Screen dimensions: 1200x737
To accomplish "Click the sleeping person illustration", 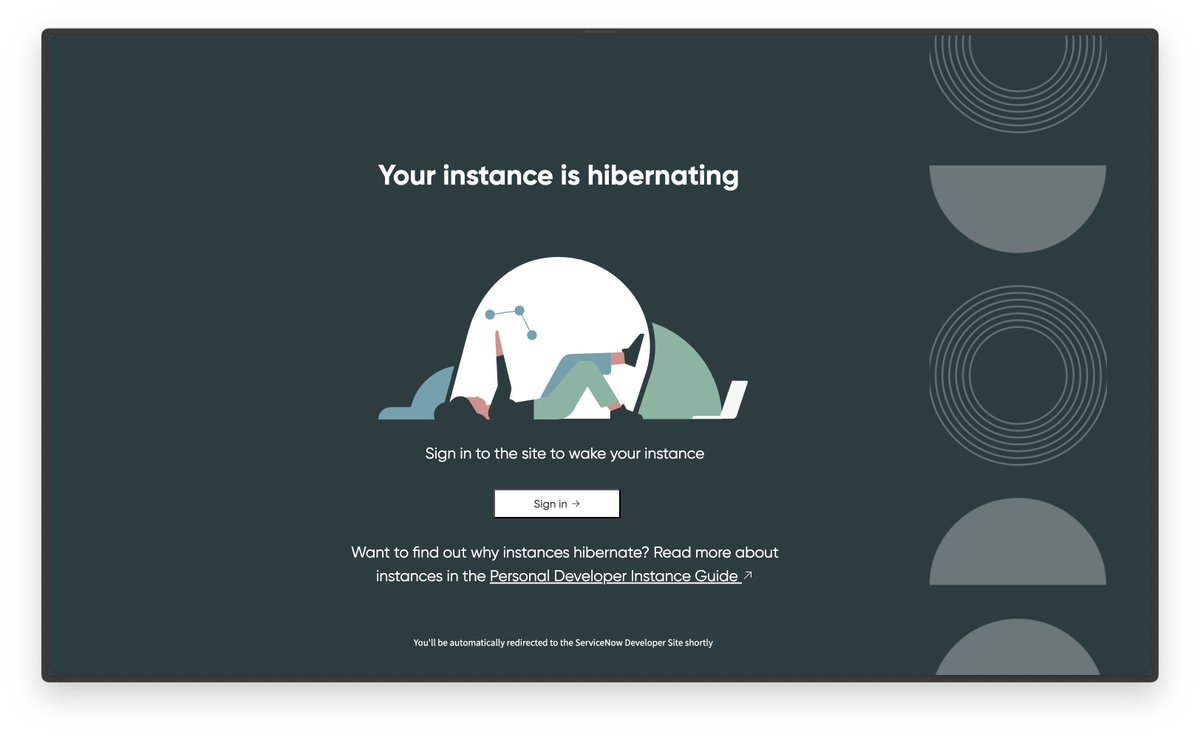I will 563,339.
